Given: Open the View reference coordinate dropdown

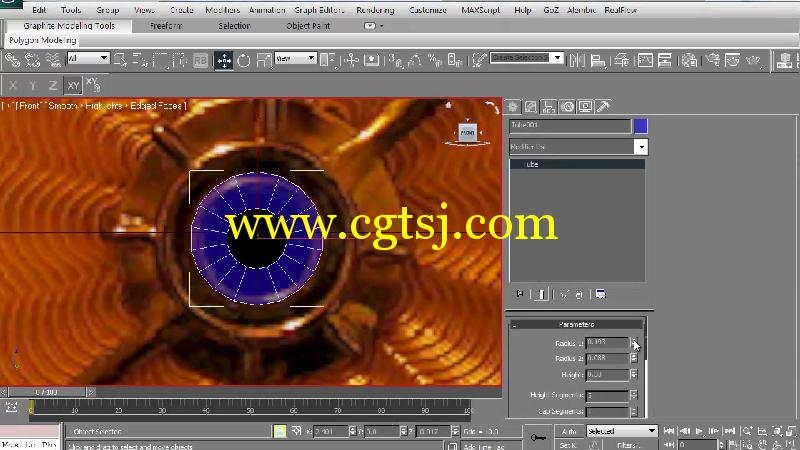Looking at the screenshot, I should point(295,58).
